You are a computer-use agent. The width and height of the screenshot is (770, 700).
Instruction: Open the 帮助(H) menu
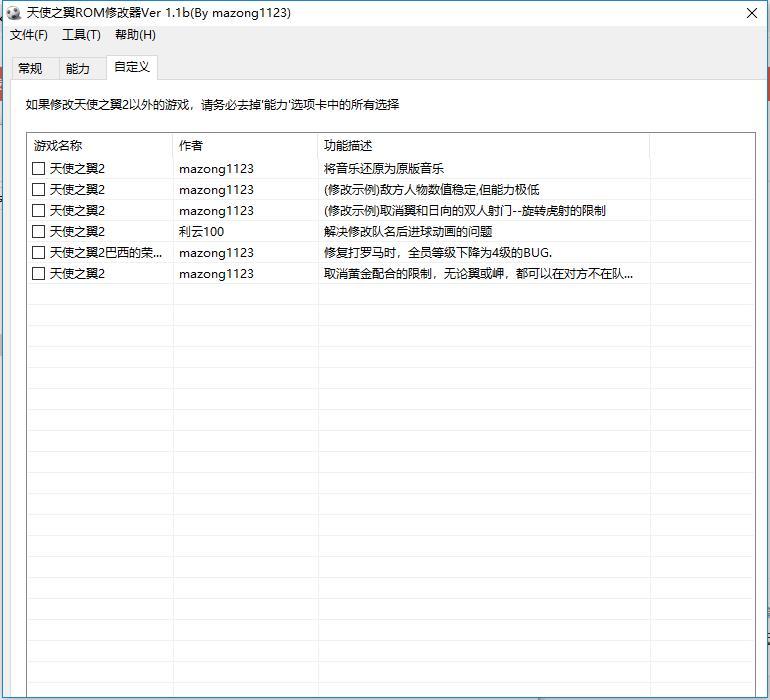click(x=135, y=35)
